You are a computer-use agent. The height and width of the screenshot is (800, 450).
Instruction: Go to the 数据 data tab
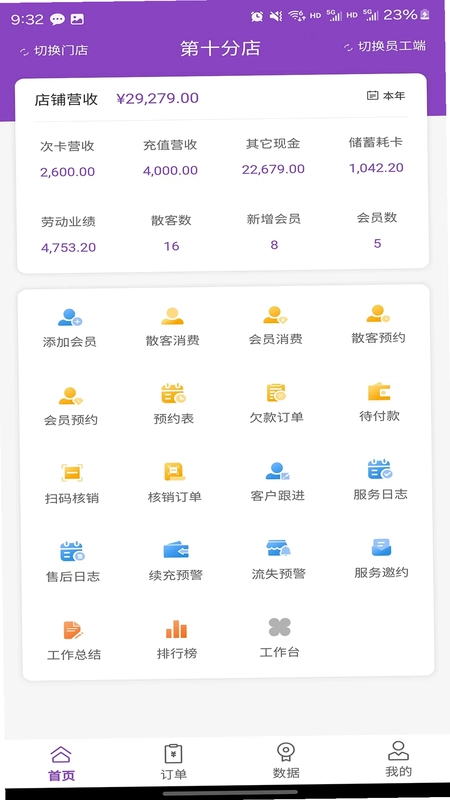[x=286, y=760]
